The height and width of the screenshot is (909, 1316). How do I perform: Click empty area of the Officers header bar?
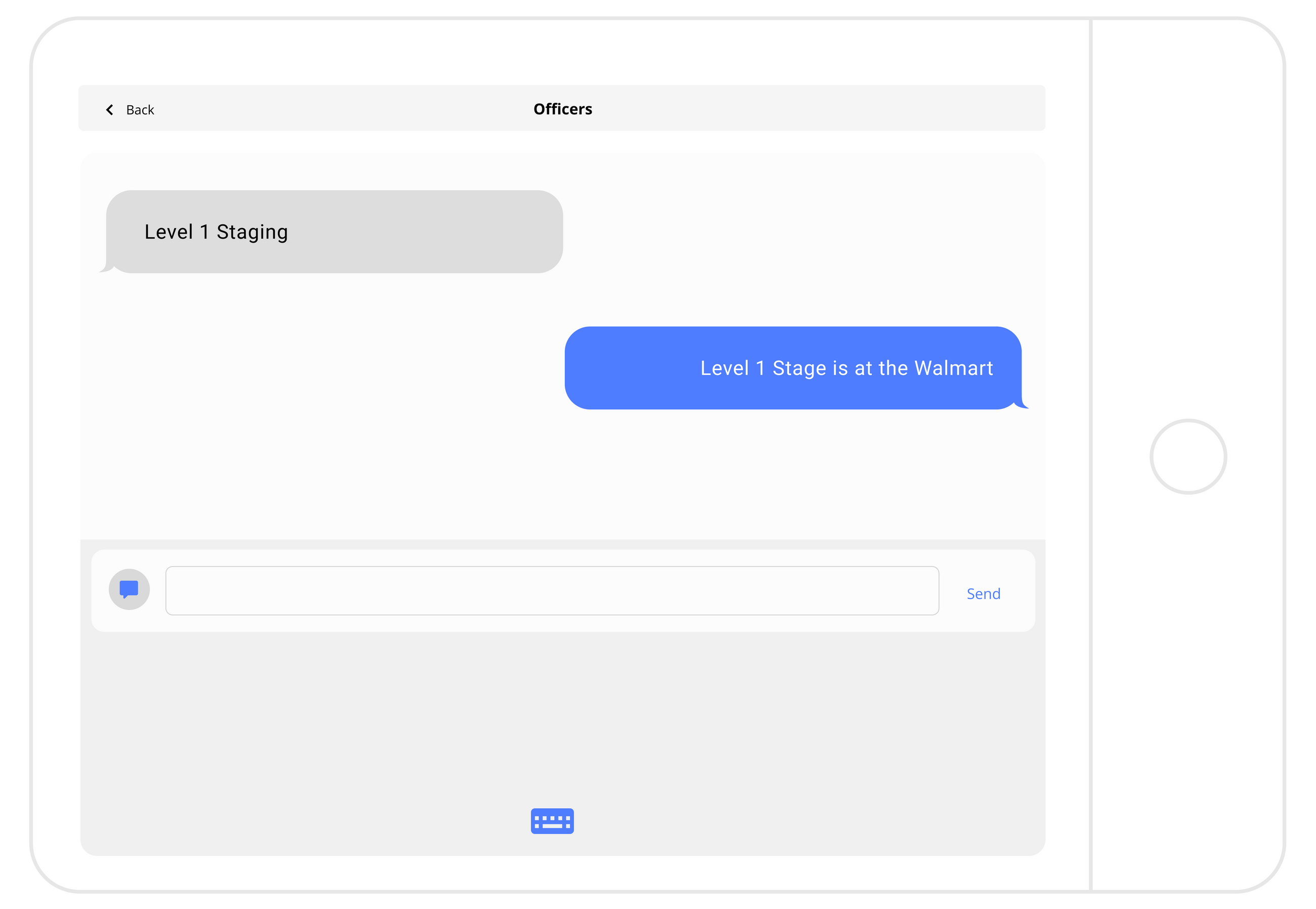[x=797, y=108]
